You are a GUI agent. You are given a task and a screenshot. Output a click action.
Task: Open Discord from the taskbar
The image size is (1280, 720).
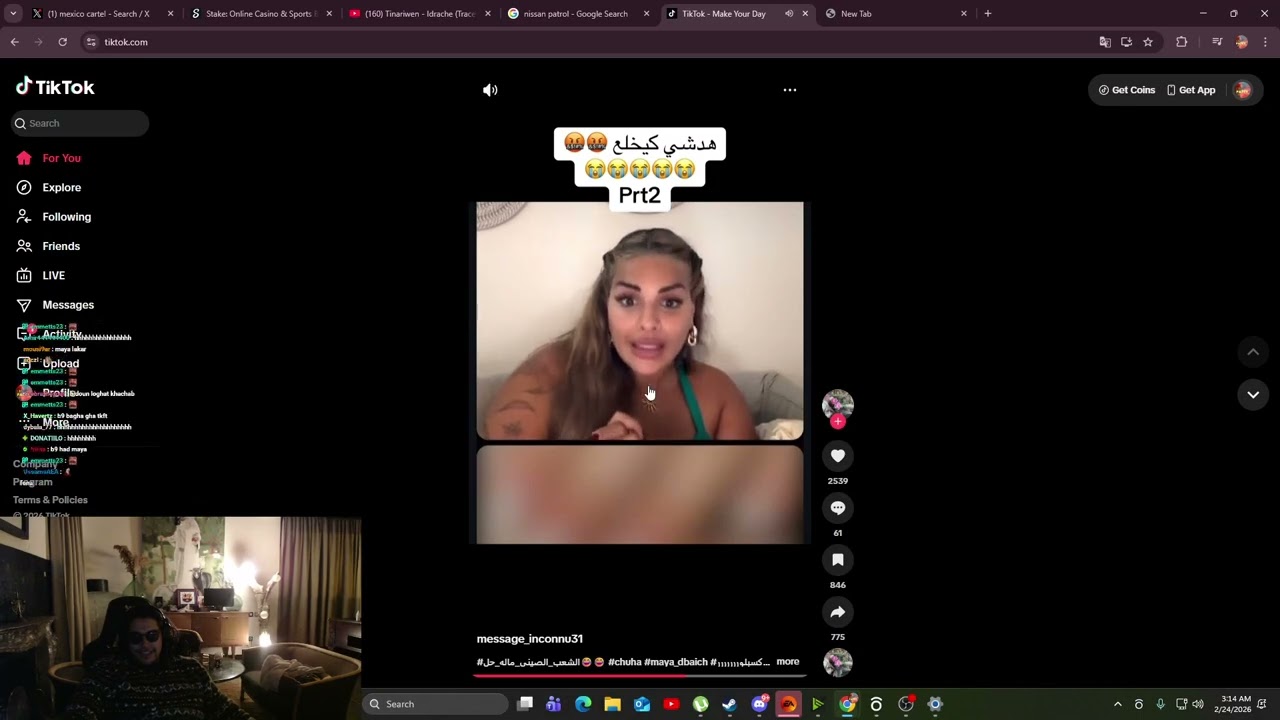point(759,704)
